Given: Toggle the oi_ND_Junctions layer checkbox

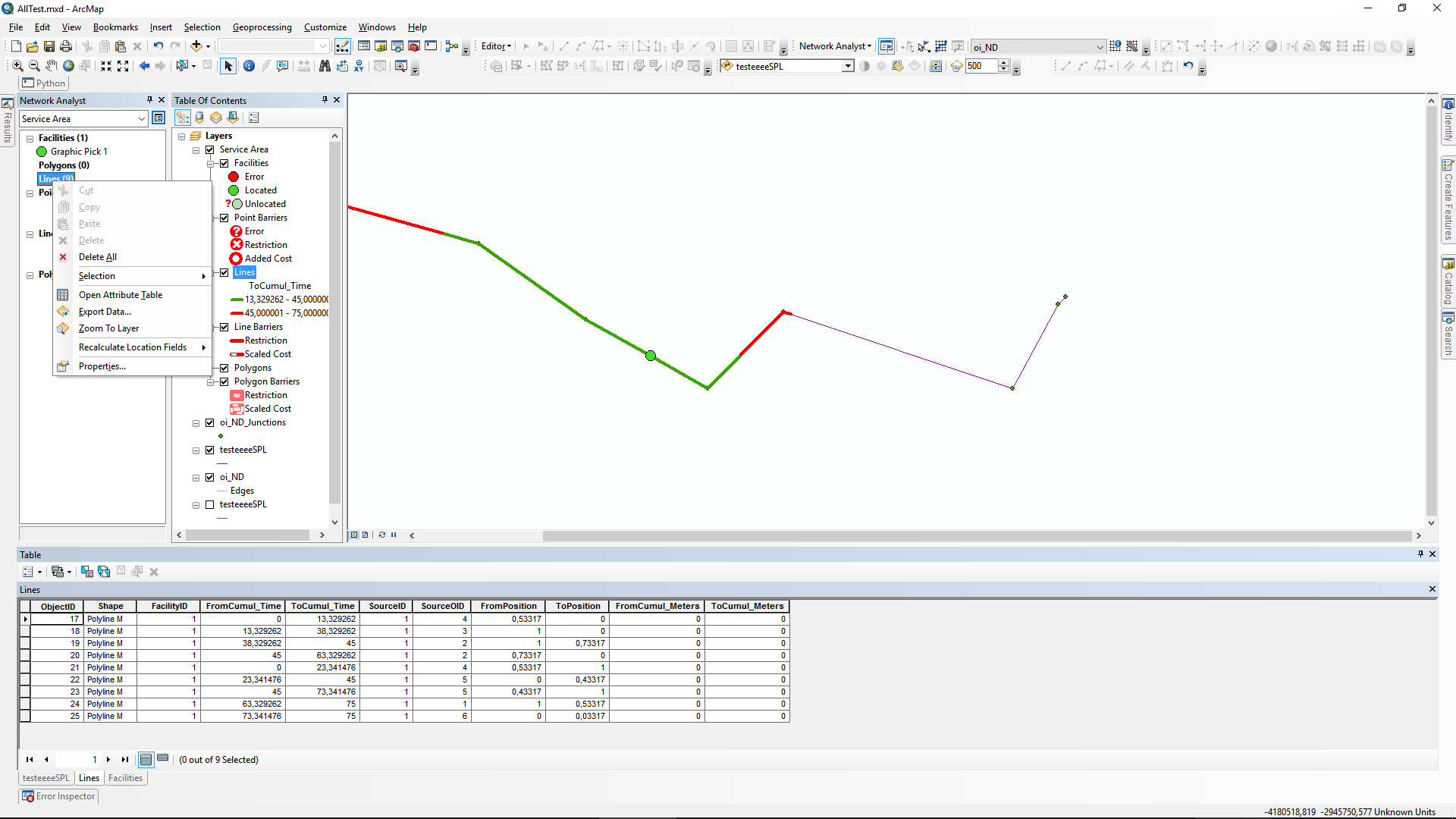Looking at the screenshot, I should pos(210,422).
